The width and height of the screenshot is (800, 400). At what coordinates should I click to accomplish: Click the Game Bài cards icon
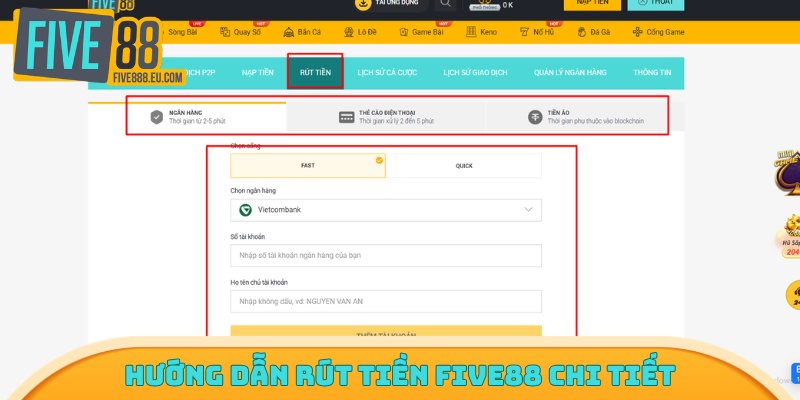[404, 32]
